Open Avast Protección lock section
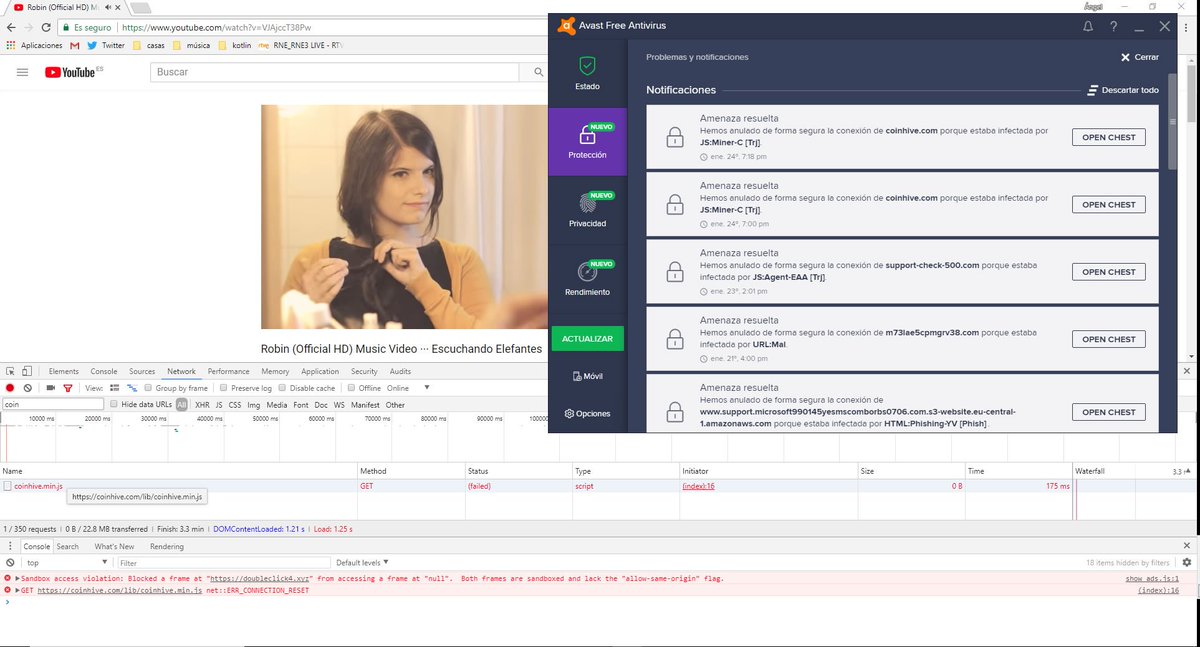This screenshot has height=647, width=1200. coord(587,141)
